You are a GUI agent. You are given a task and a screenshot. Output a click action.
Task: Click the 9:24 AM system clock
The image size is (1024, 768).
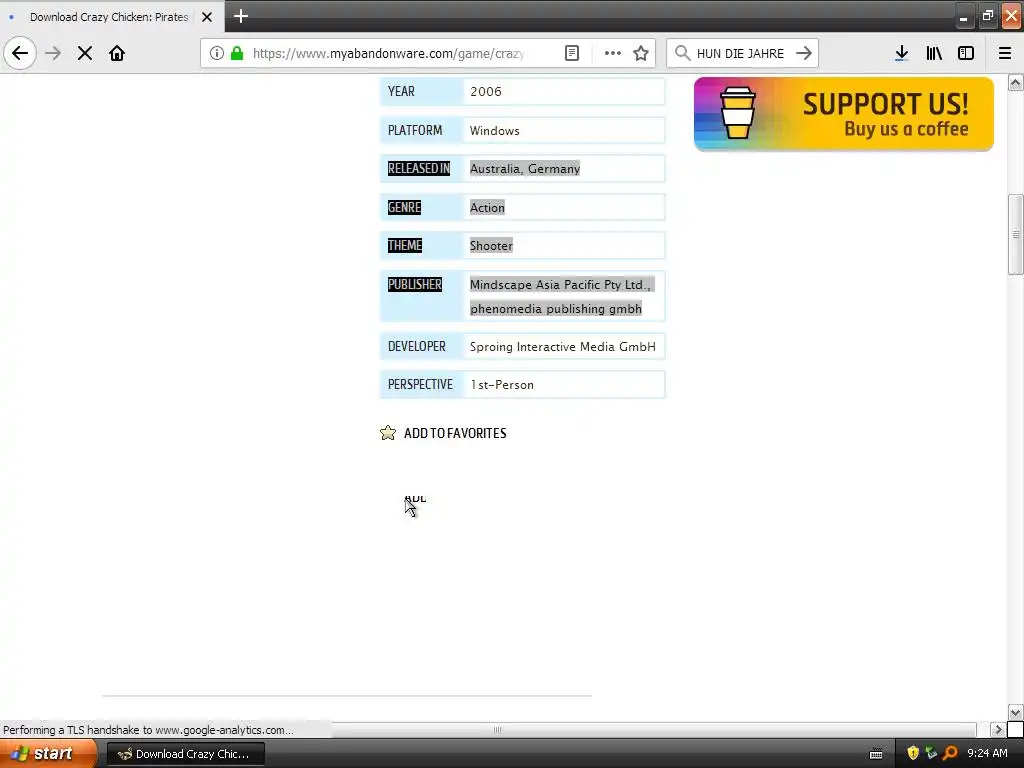tap(987, 754)
